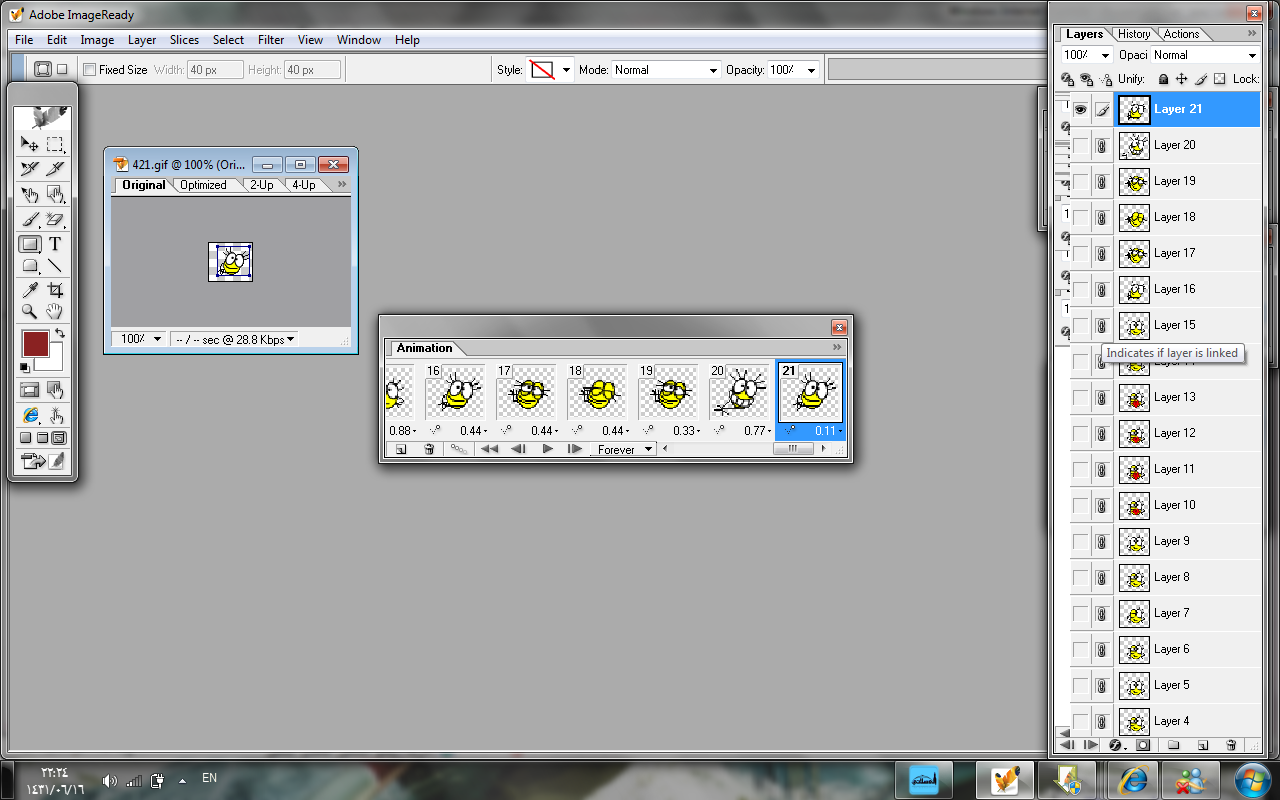The image size is (1280, 800).
Task: Select frame 18 in the Animation panel
Action: [598, 392]
